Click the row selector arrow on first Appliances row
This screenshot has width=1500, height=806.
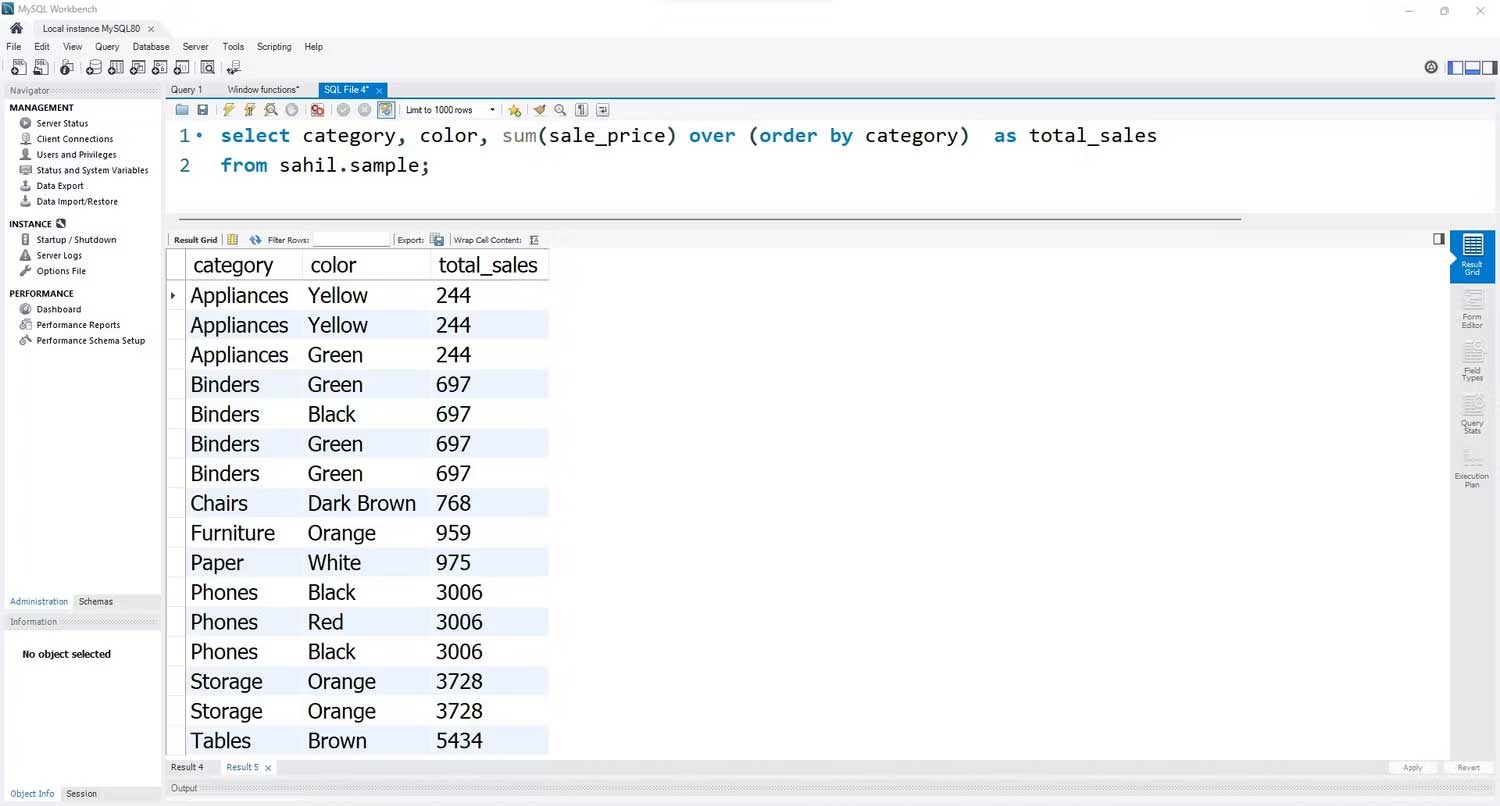coord(174,296)
